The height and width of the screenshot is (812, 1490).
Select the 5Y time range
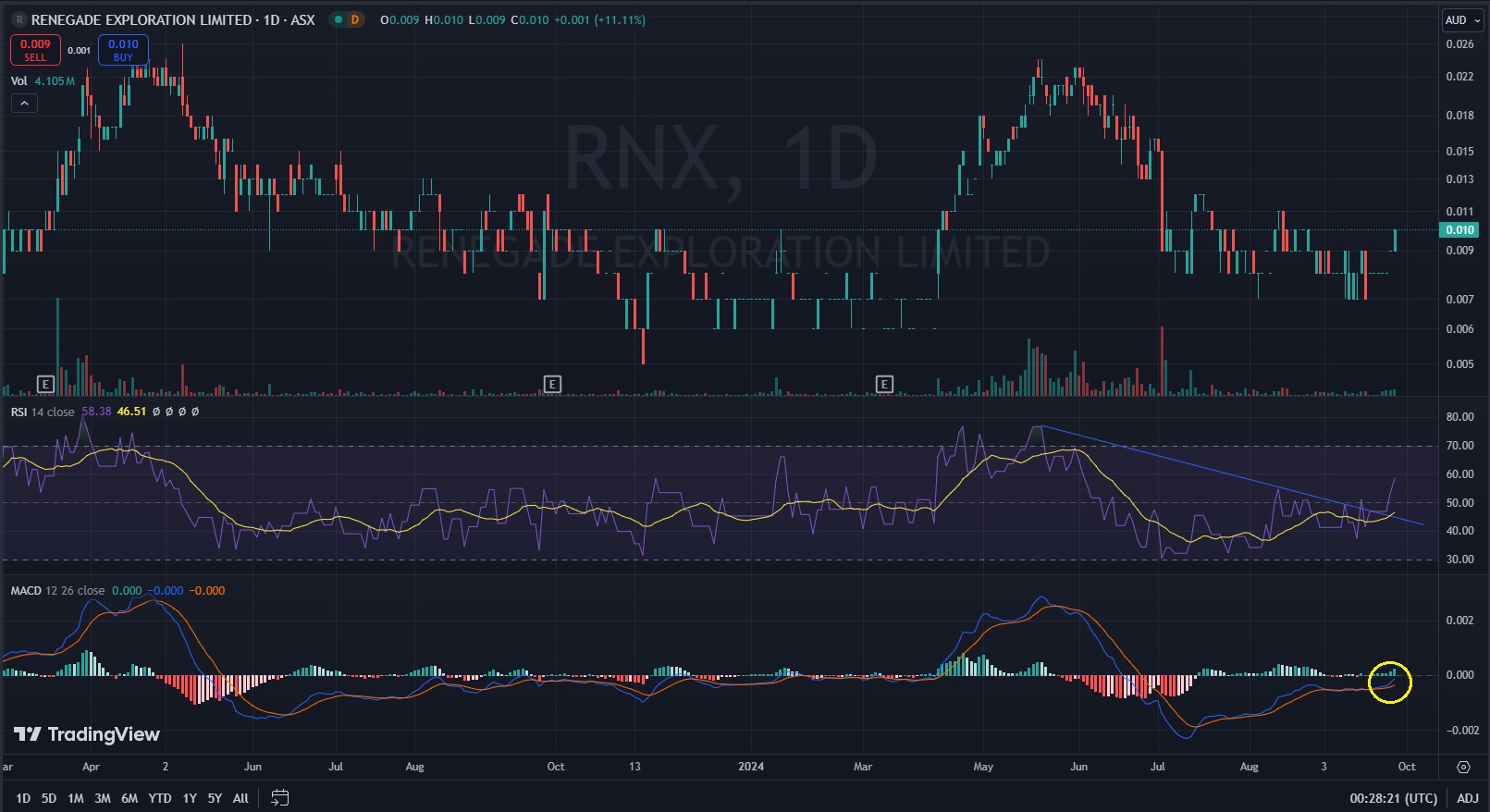click(x=215, y=798)
